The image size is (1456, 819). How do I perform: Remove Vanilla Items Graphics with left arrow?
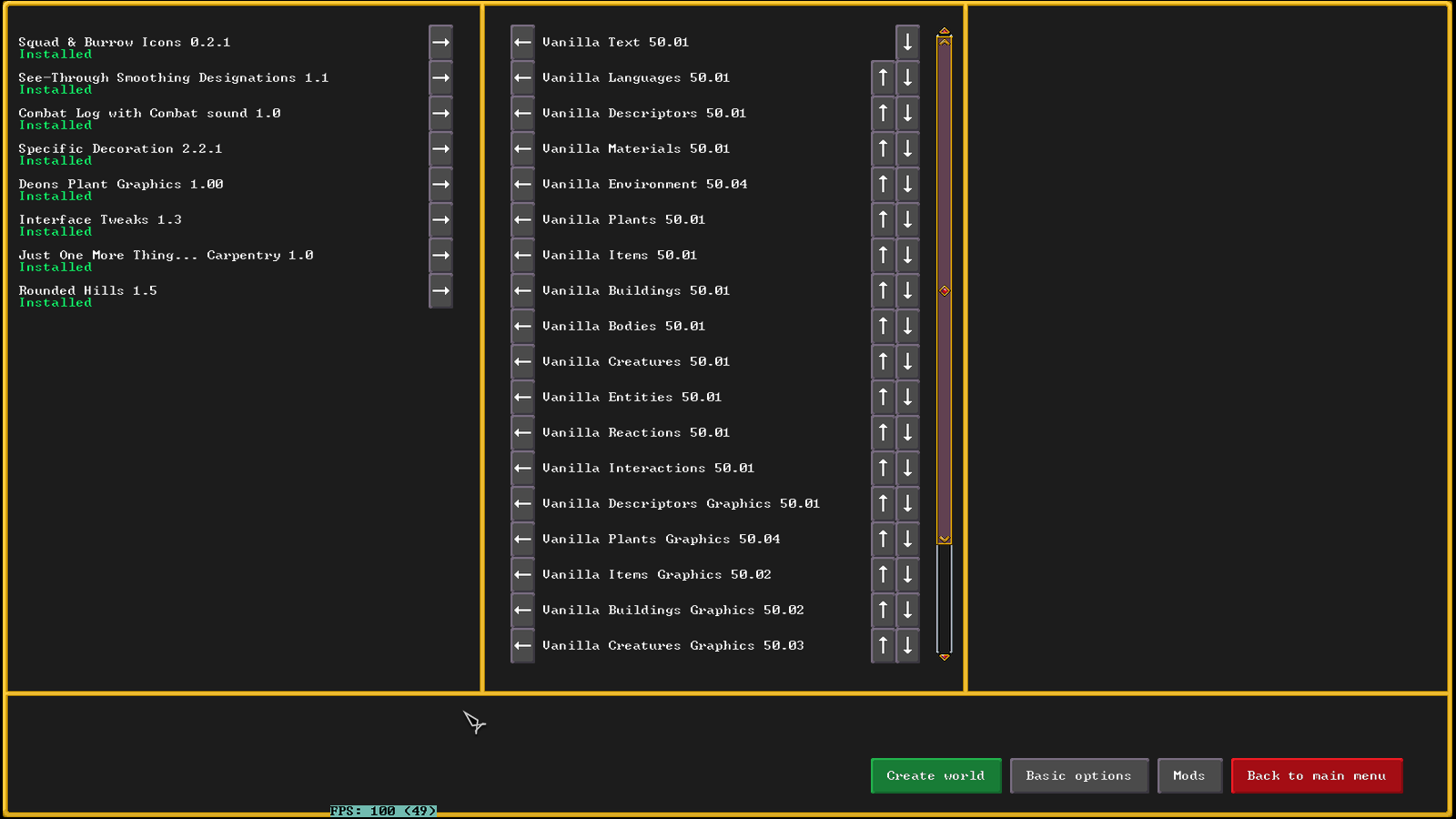tap(522, 574)
